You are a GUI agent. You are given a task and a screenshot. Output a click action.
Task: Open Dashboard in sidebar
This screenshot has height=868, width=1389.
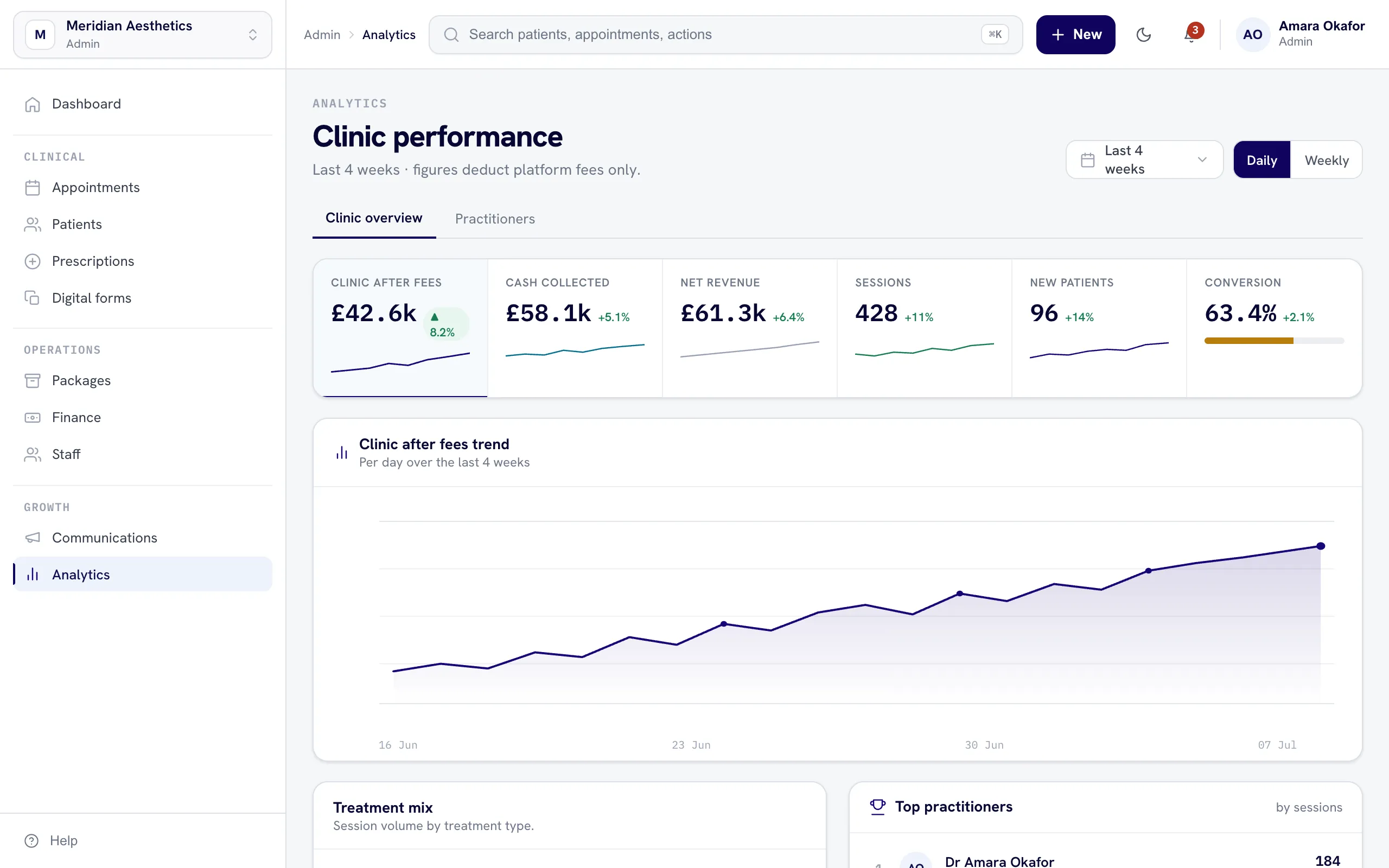tap(142, 104)
